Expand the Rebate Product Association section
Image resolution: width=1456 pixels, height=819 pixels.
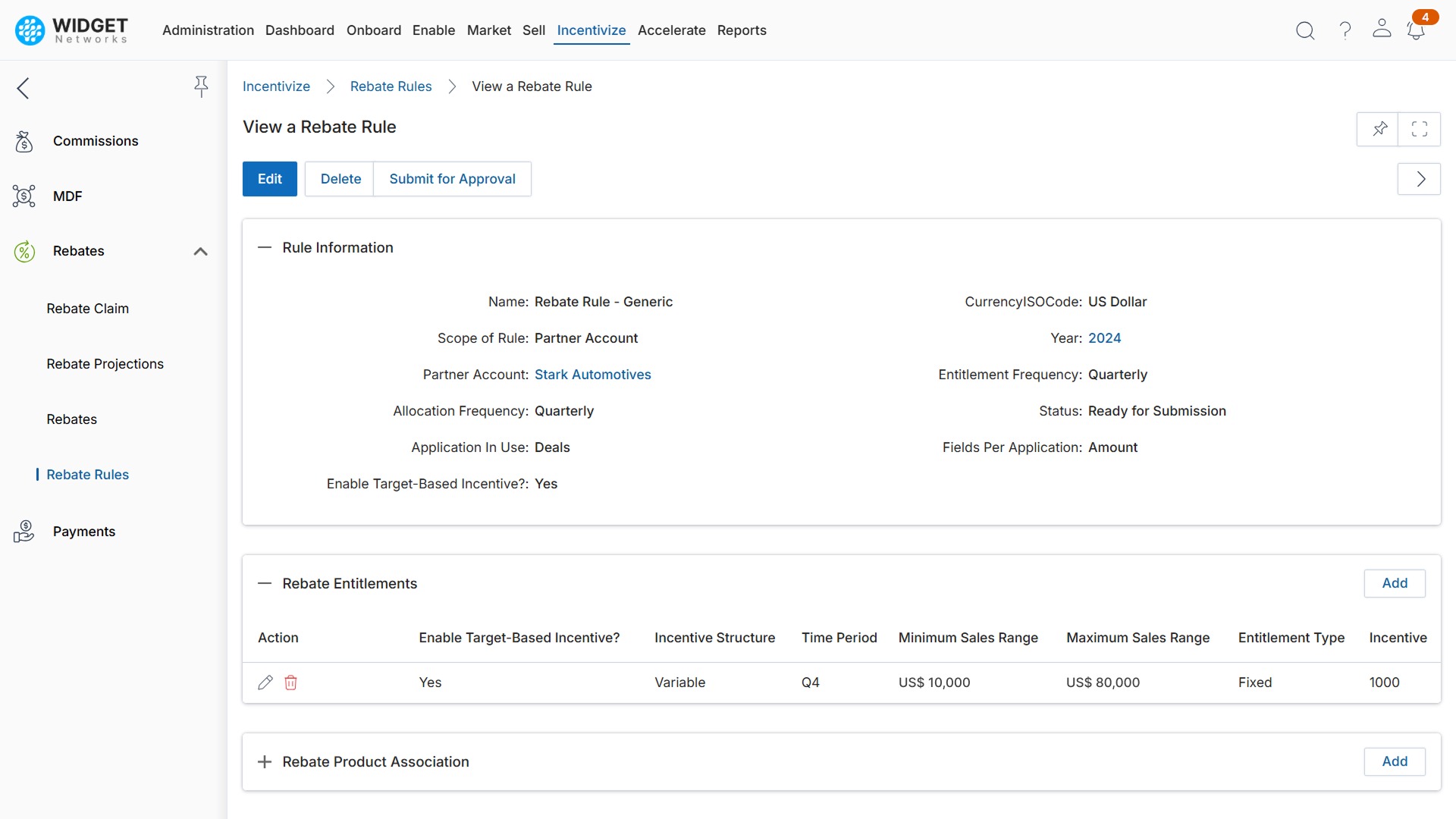(264, 761)
